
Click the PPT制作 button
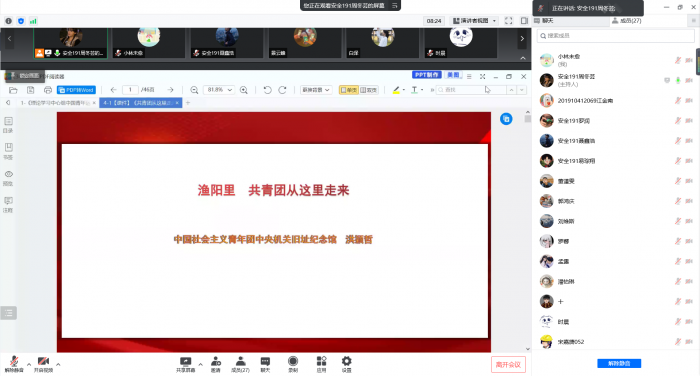pyautogui.click(x=426, y=75)
